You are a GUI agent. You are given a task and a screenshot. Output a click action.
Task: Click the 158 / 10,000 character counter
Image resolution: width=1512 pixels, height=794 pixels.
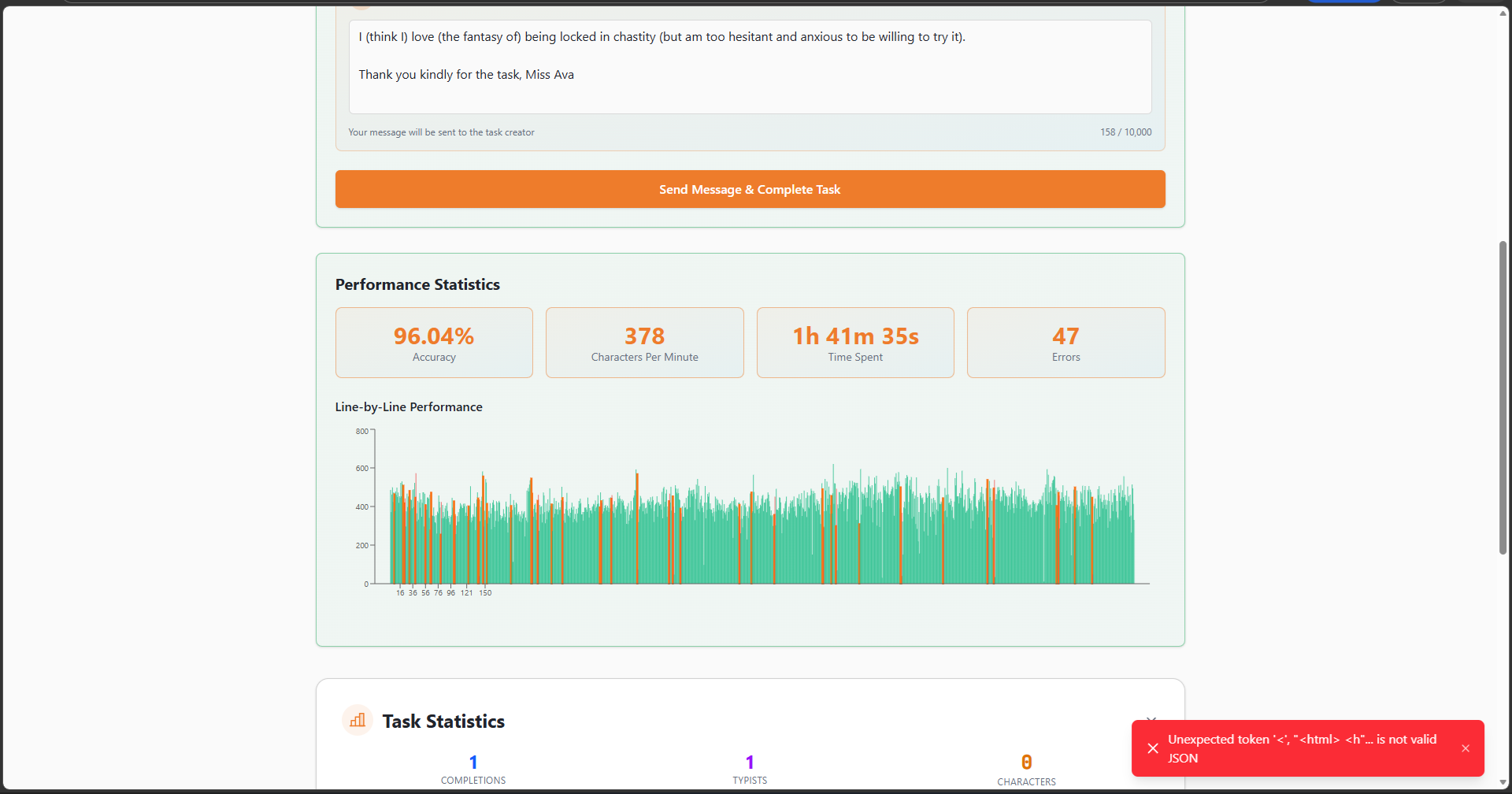coord(1126,132)
